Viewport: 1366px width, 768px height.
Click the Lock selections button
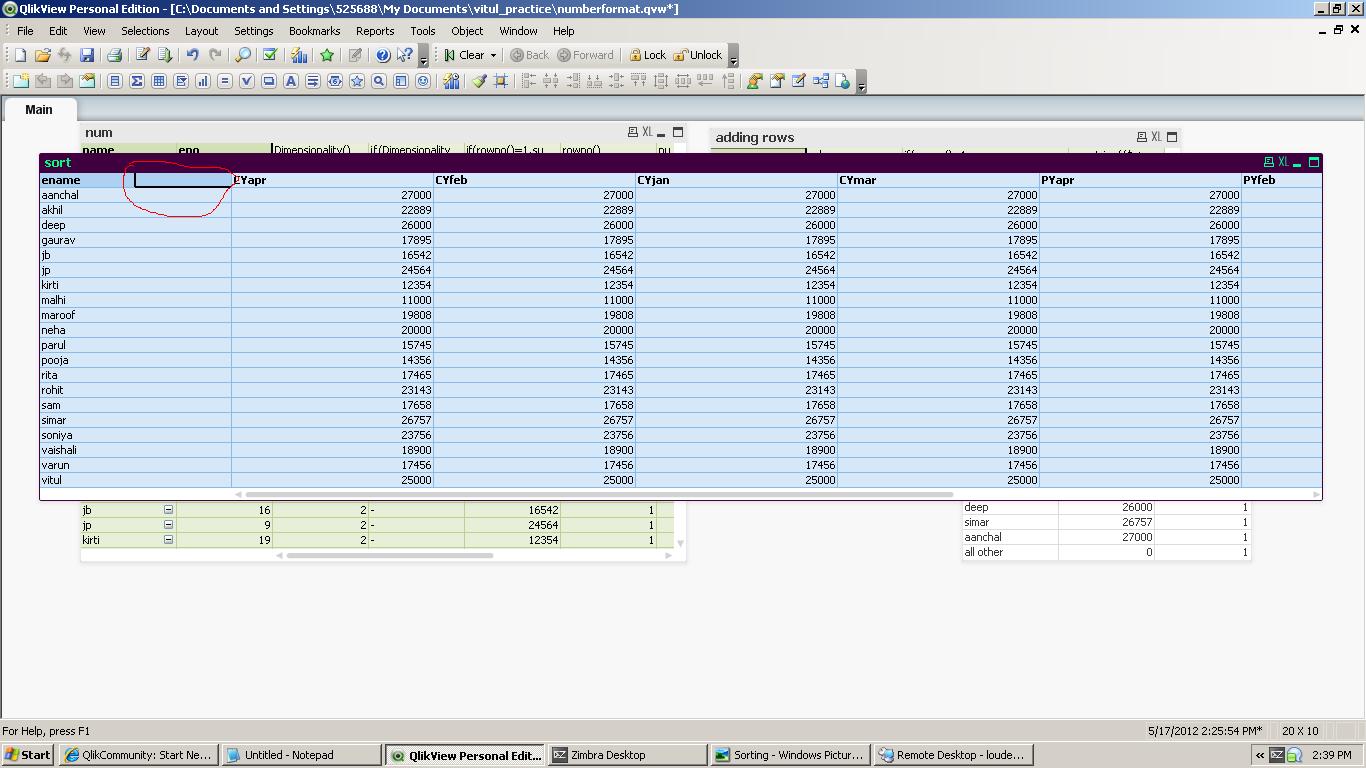tap(646, 56)
